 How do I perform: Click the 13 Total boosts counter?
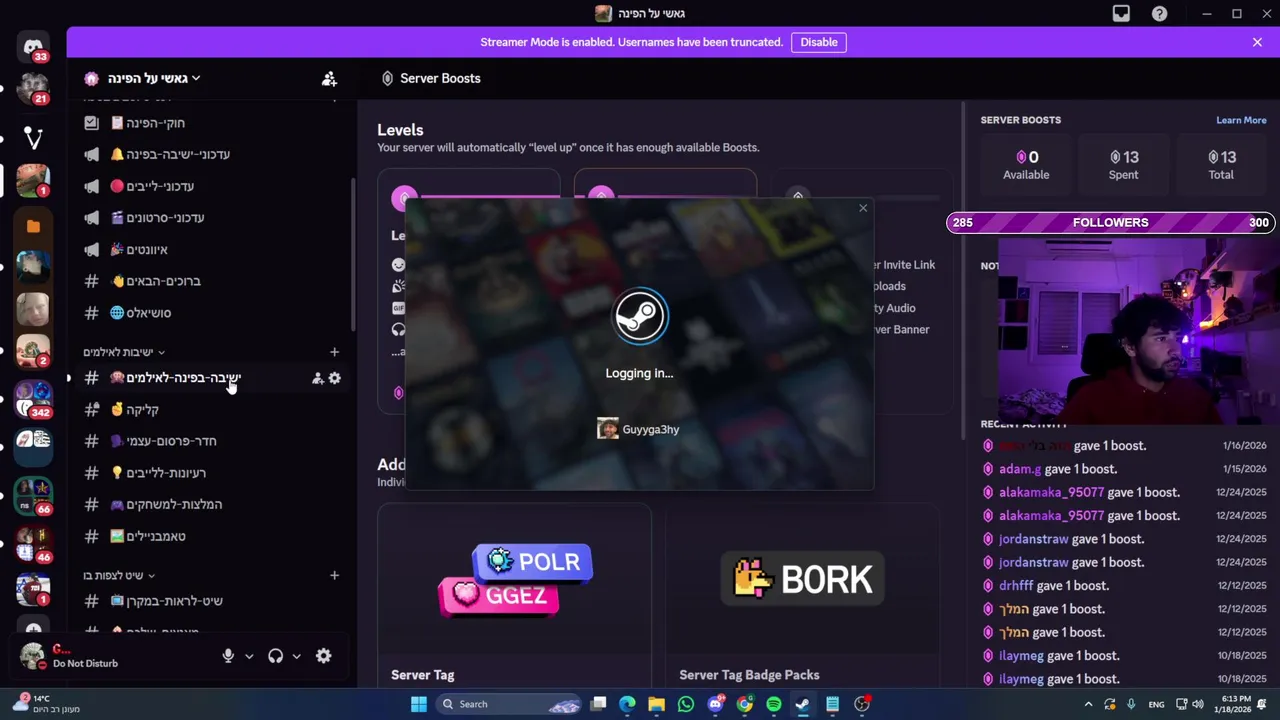pyautogui.click(x=1221, y=165)
